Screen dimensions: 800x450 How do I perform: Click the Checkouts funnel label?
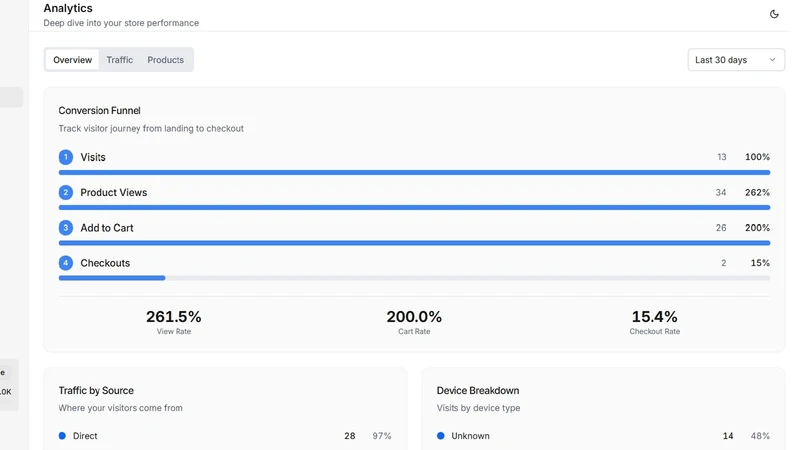105,263
